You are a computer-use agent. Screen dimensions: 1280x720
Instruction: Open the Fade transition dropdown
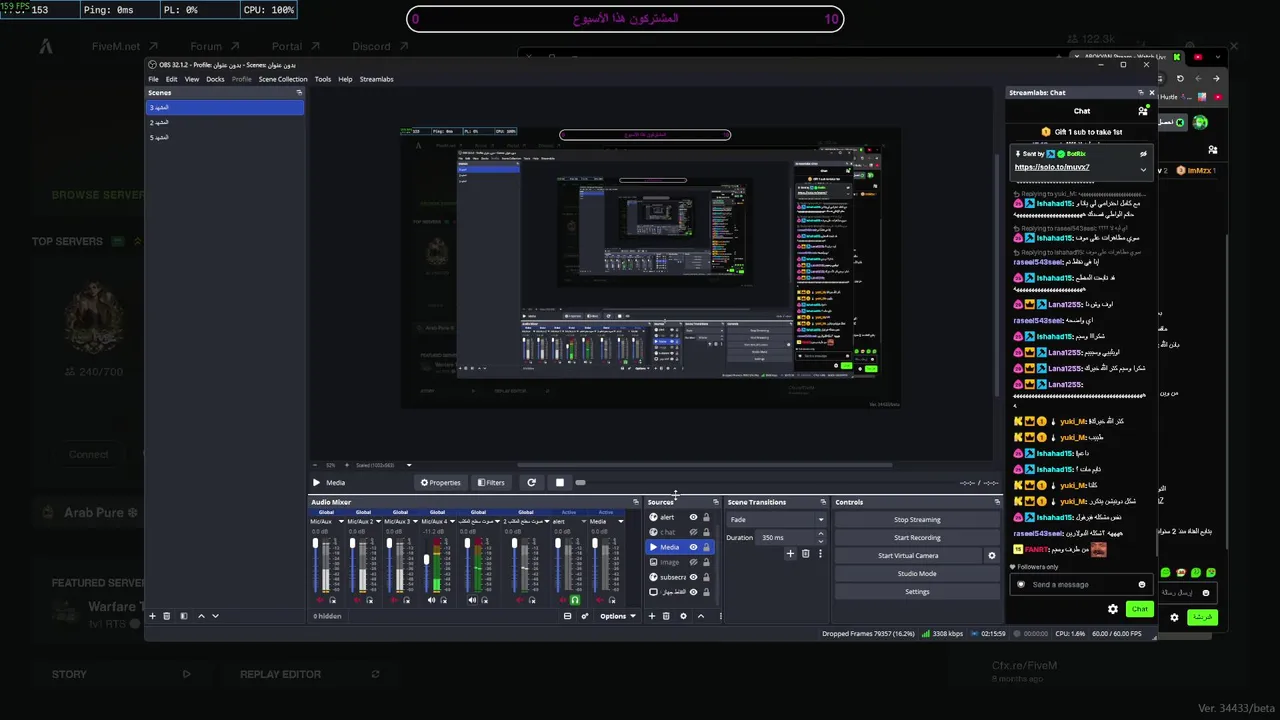(x=777, y=520)
